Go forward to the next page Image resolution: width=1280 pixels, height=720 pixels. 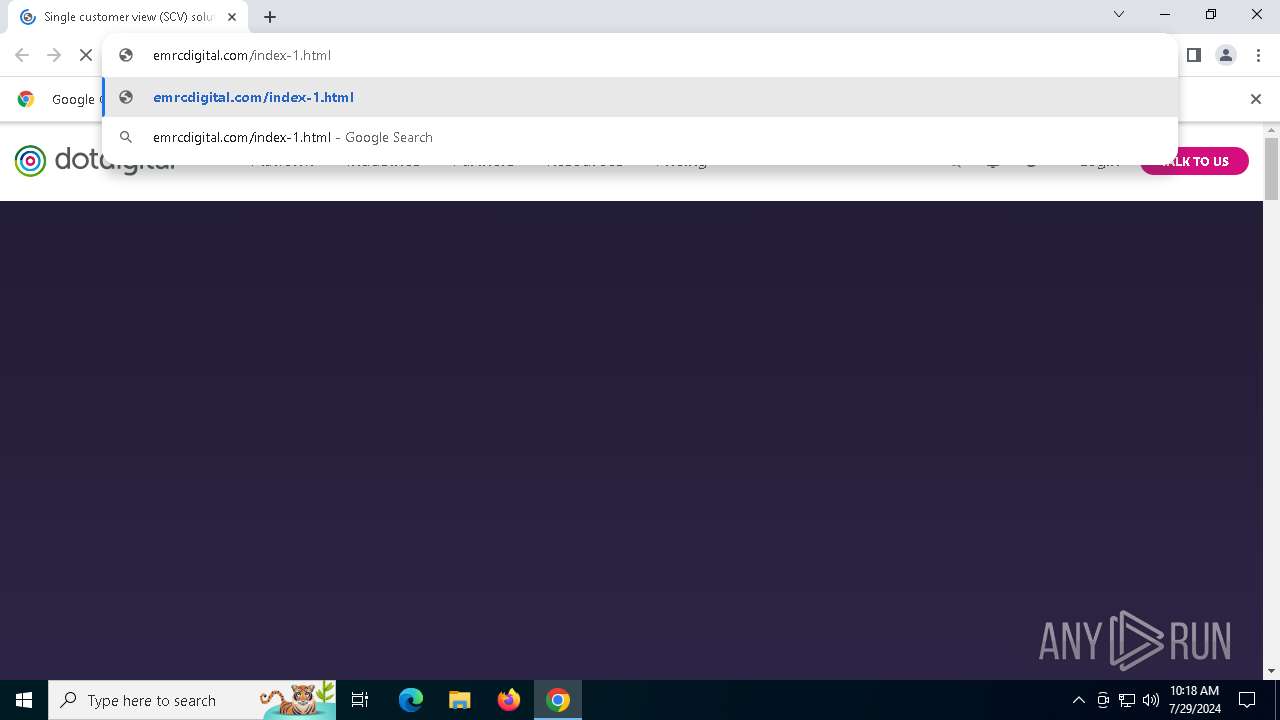pyautogui.click(x=54, y=55)
